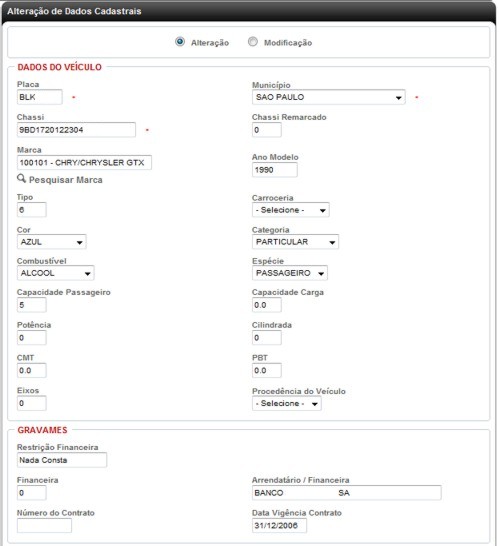
Task: Click the Arrendatário / Financeira field
Action: (346, 493)
